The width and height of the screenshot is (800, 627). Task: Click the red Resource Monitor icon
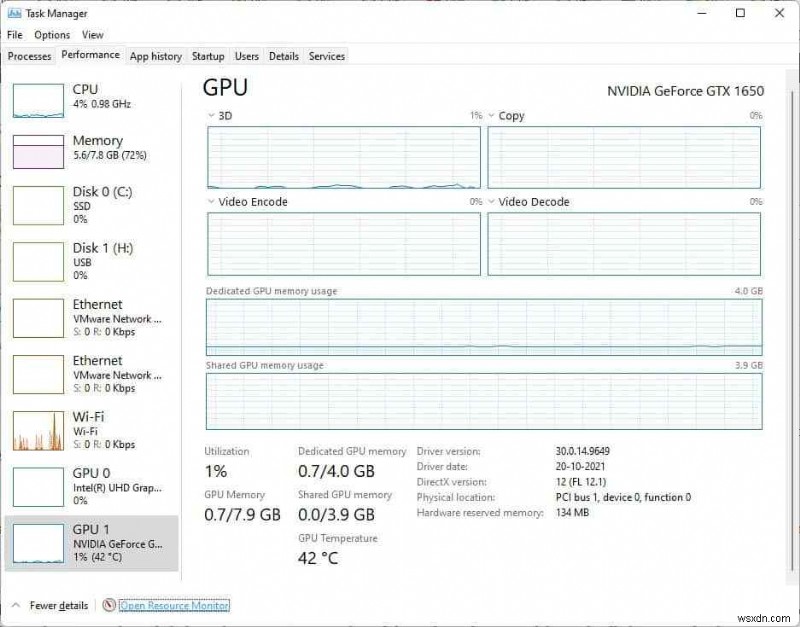pyautogui.click(x=107, y=605)
